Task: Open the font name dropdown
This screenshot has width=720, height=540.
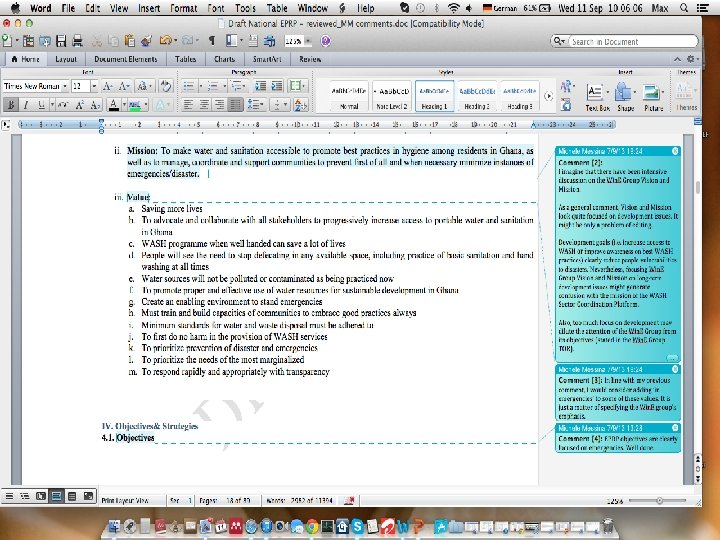Action: (65, 86)
